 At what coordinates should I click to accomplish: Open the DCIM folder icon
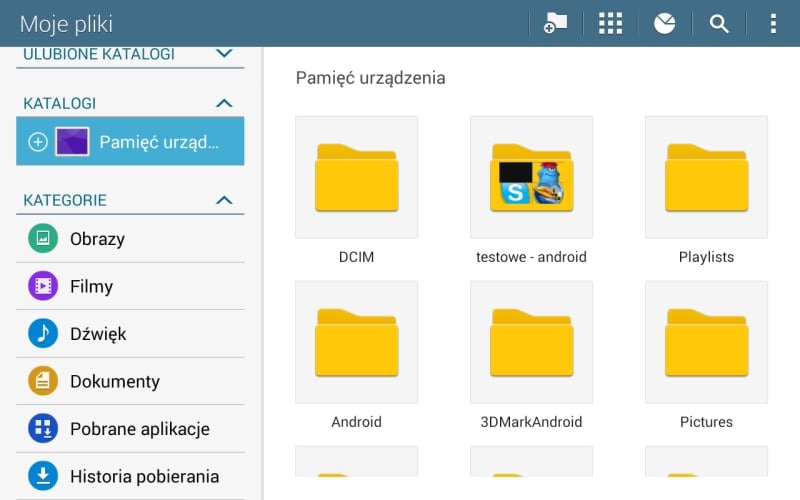pyautogui.click(x=357, y=177)
